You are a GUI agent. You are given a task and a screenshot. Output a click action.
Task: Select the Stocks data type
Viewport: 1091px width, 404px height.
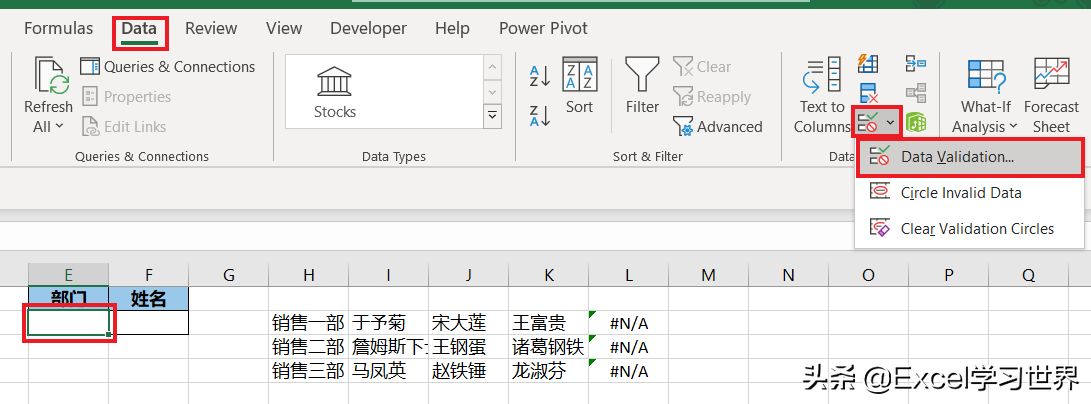[x=335, y=92]
